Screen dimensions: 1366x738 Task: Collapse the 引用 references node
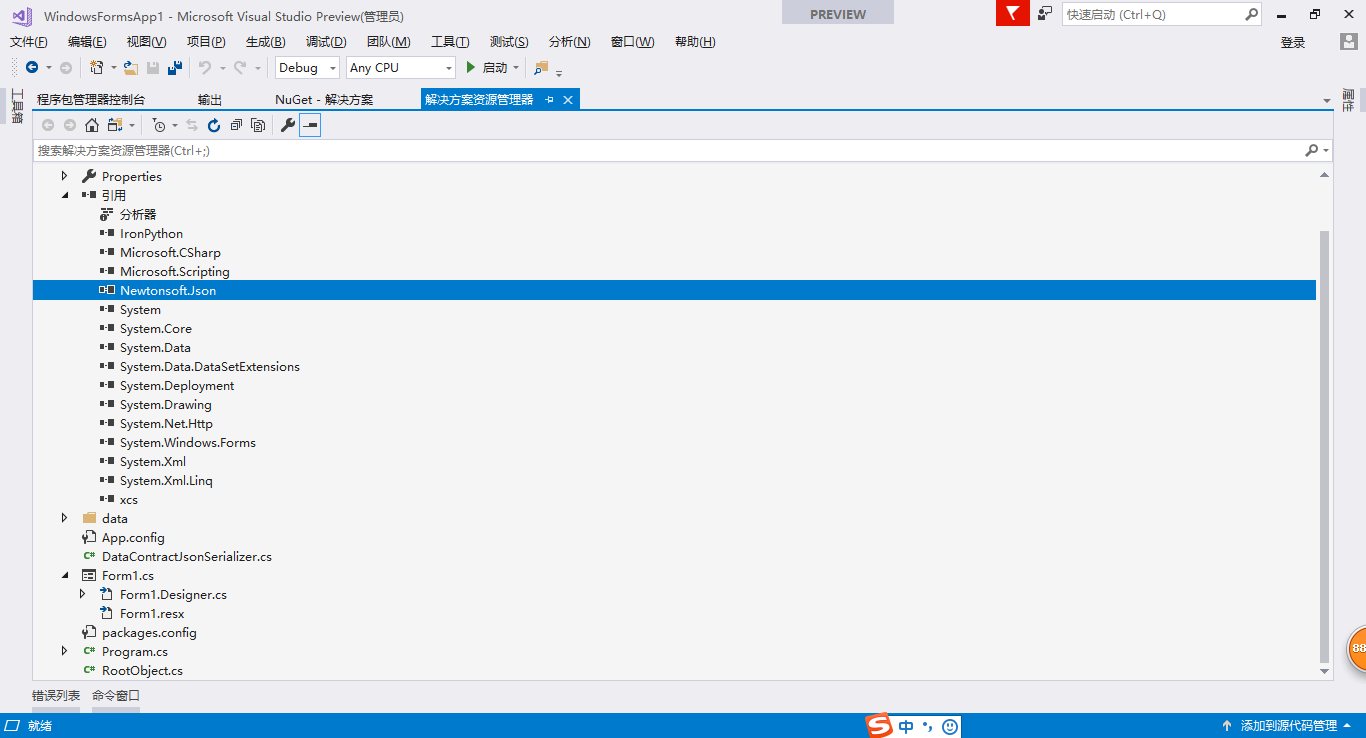point(64,194)
